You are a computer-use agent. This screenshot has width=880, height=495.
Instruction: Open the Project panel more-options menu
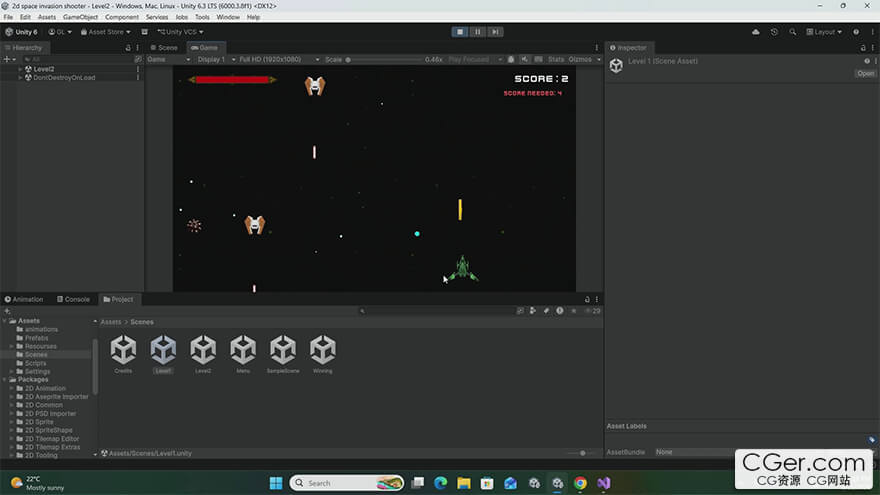pos(597,299)
